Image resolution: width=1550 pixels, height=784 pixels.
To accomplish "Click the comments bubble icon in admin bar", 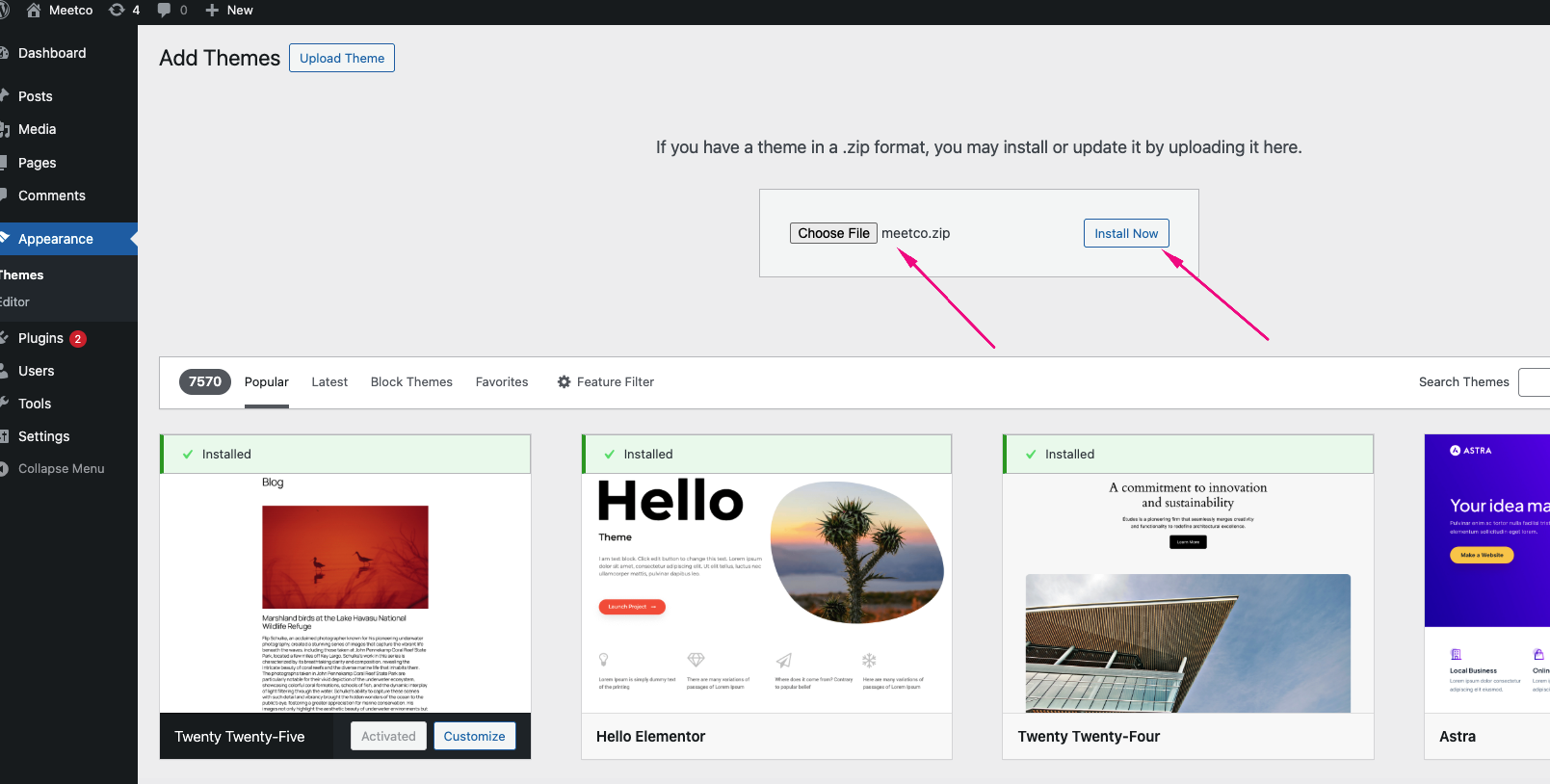I will (164, 11).
